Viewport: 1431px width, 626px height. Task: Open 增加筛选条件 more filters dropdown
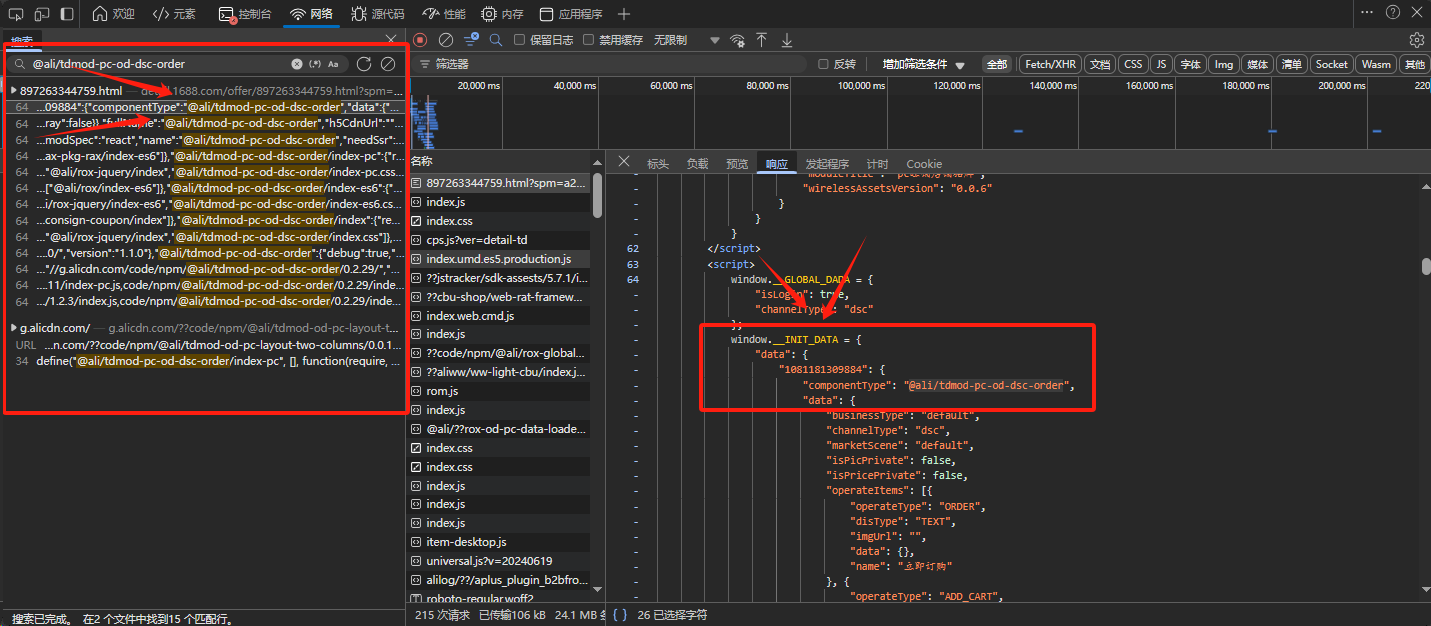coord(922,64)
